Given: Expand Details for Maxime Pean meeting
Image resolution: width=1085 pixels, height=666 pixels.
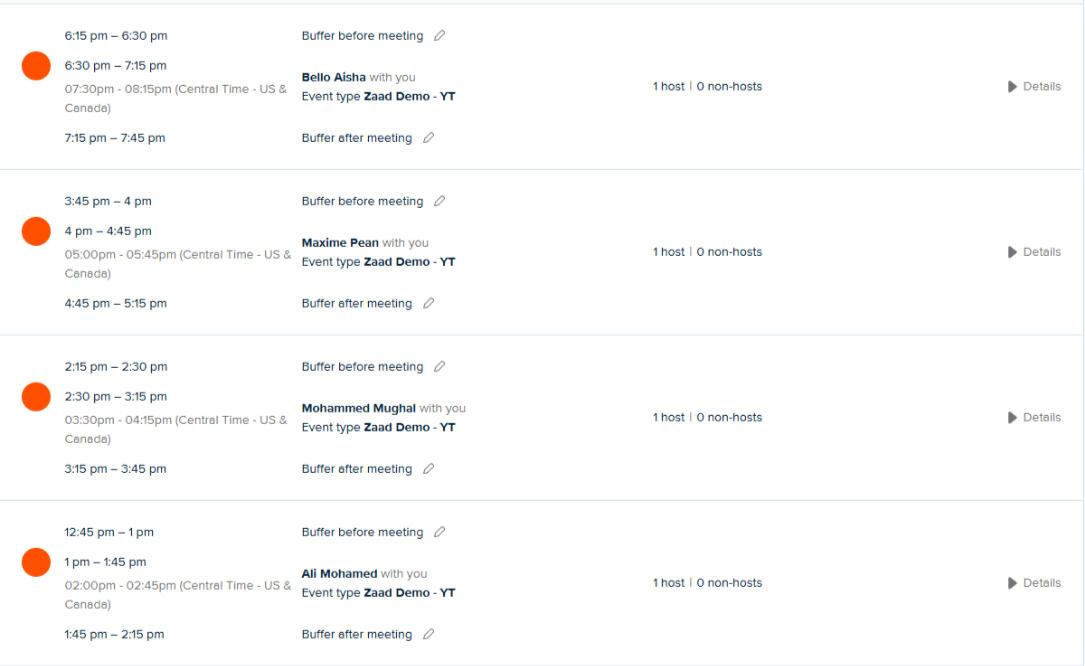Looking at the screenshot, I should point(1034,252).
